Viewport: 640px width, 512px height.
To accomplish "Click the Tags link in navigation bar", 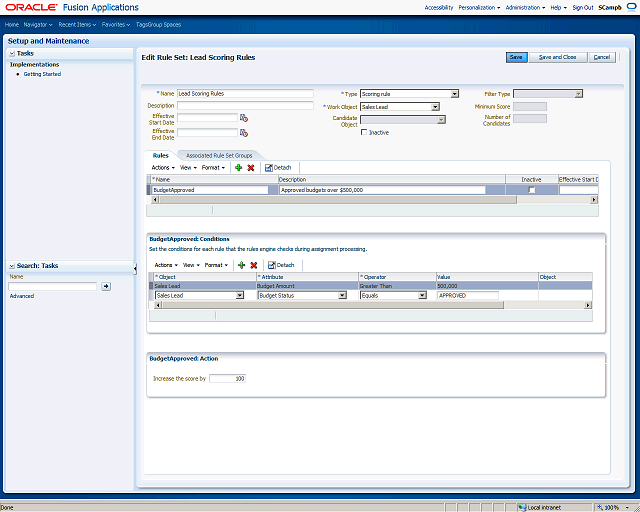I will (x=141, y=24).
